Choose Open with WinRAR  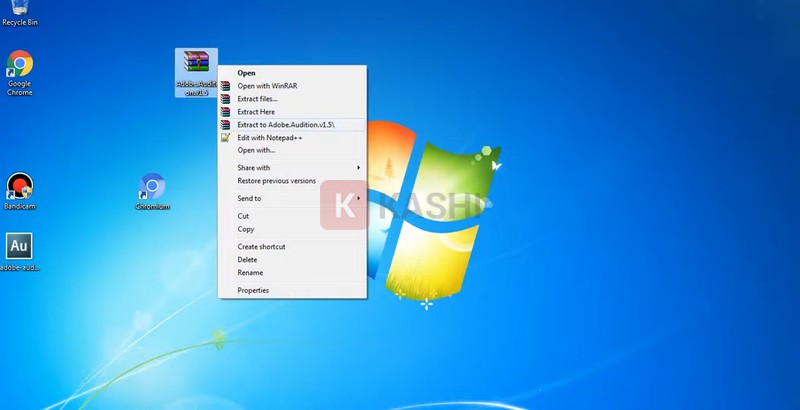267,86
